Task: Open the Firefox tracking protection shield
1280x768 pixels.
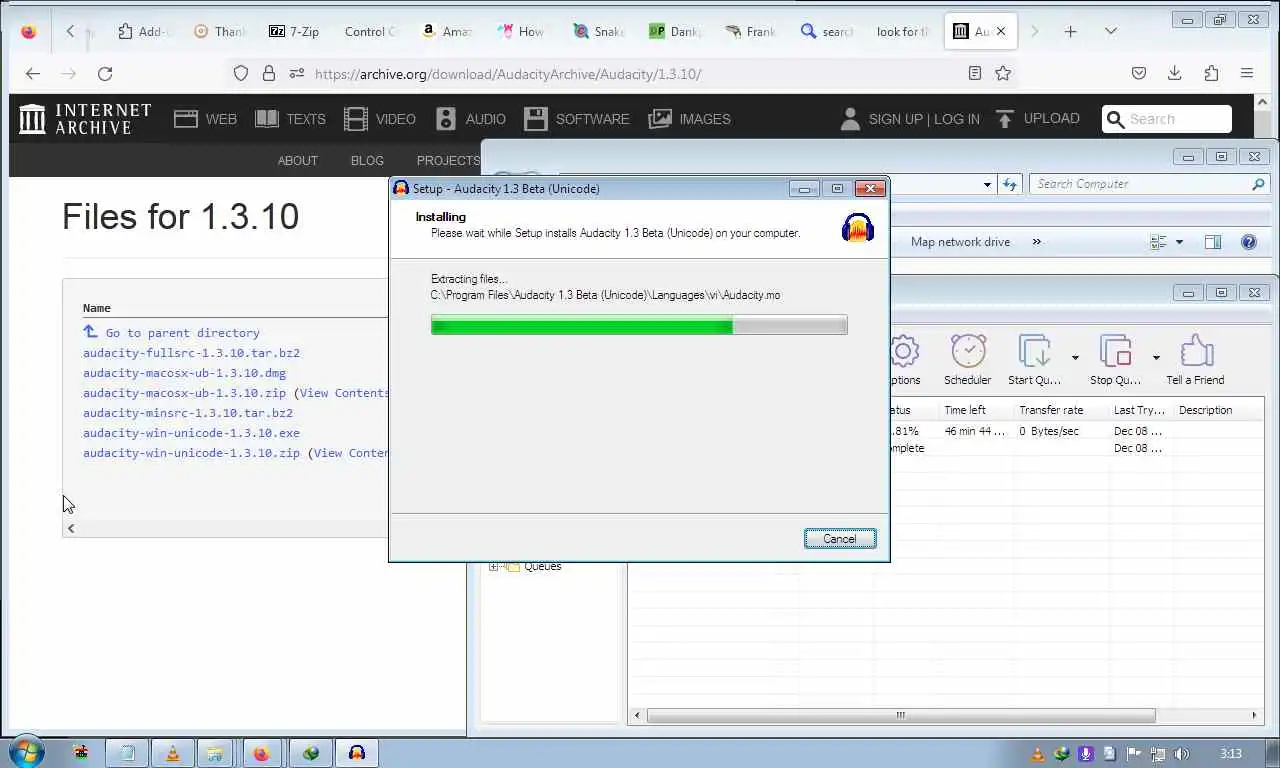Action: click(240, 73)
